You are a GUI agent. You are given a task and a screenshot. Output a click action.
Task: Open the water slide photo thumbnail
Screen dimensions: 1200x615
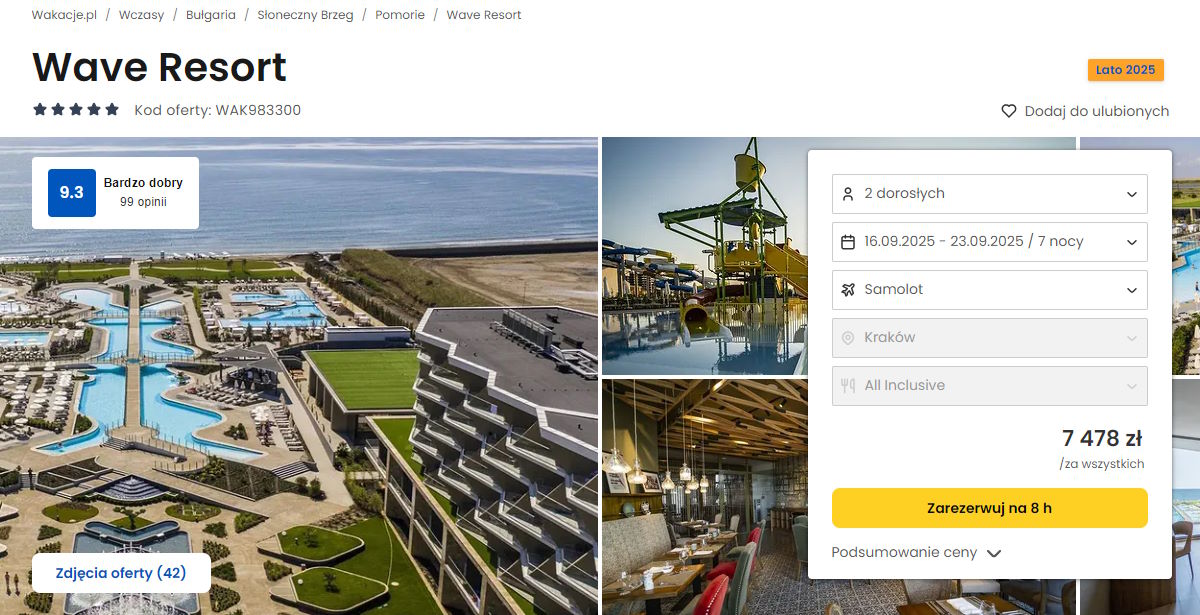pyautogui.click(x=704, y=255)
